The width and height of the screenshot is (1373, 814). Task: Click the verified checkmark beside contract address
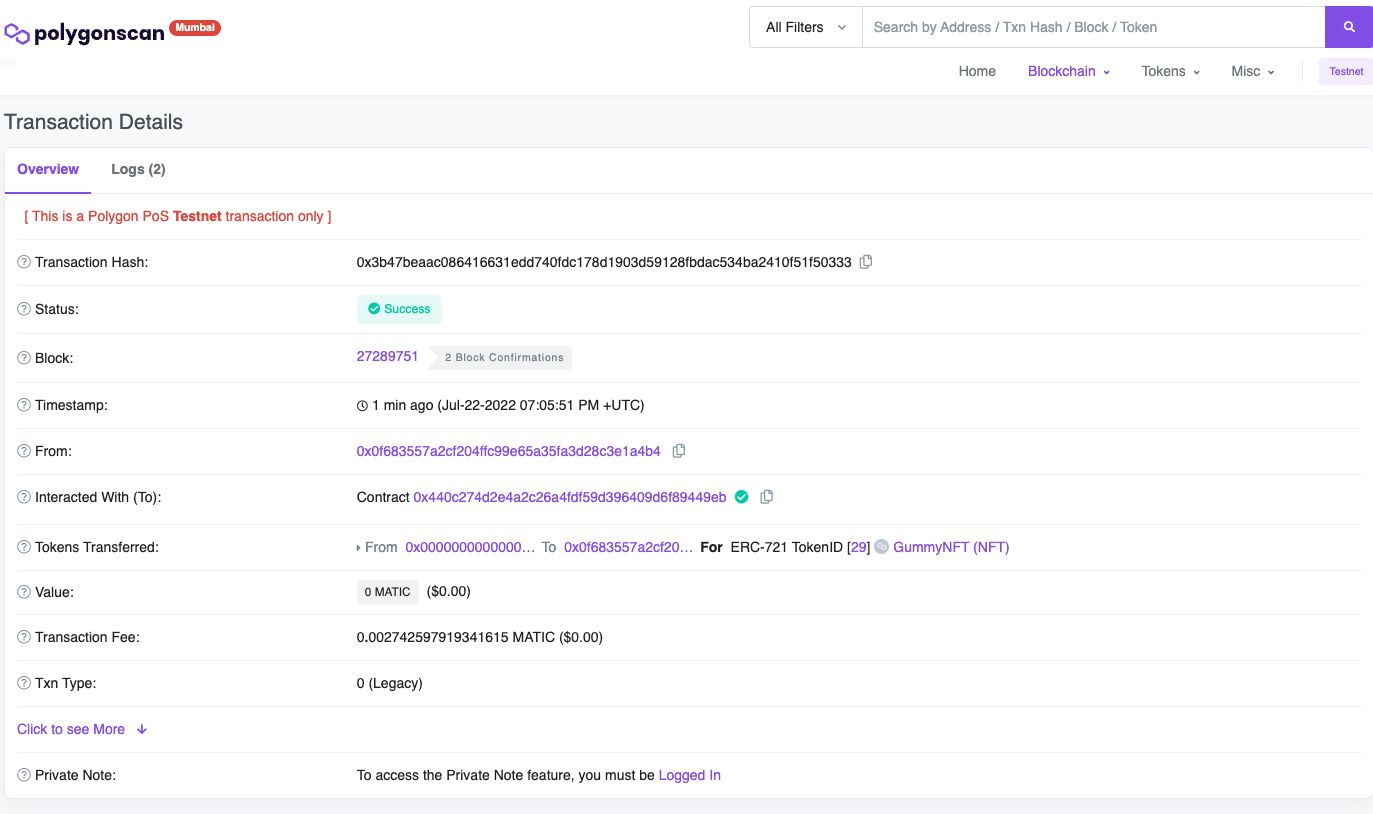coord(741,497)
